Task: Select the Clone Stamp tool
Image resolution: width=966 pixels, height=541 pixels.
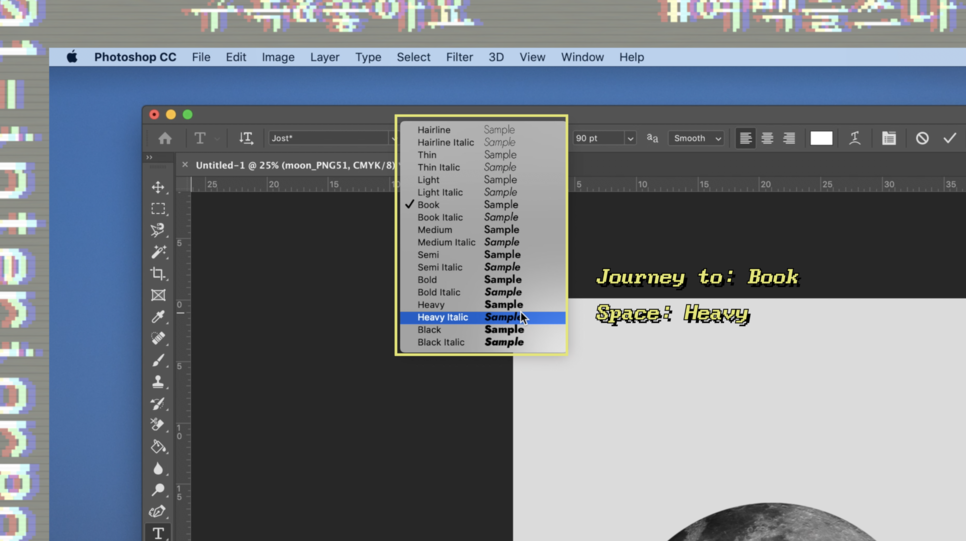Action: pos(158,381)
